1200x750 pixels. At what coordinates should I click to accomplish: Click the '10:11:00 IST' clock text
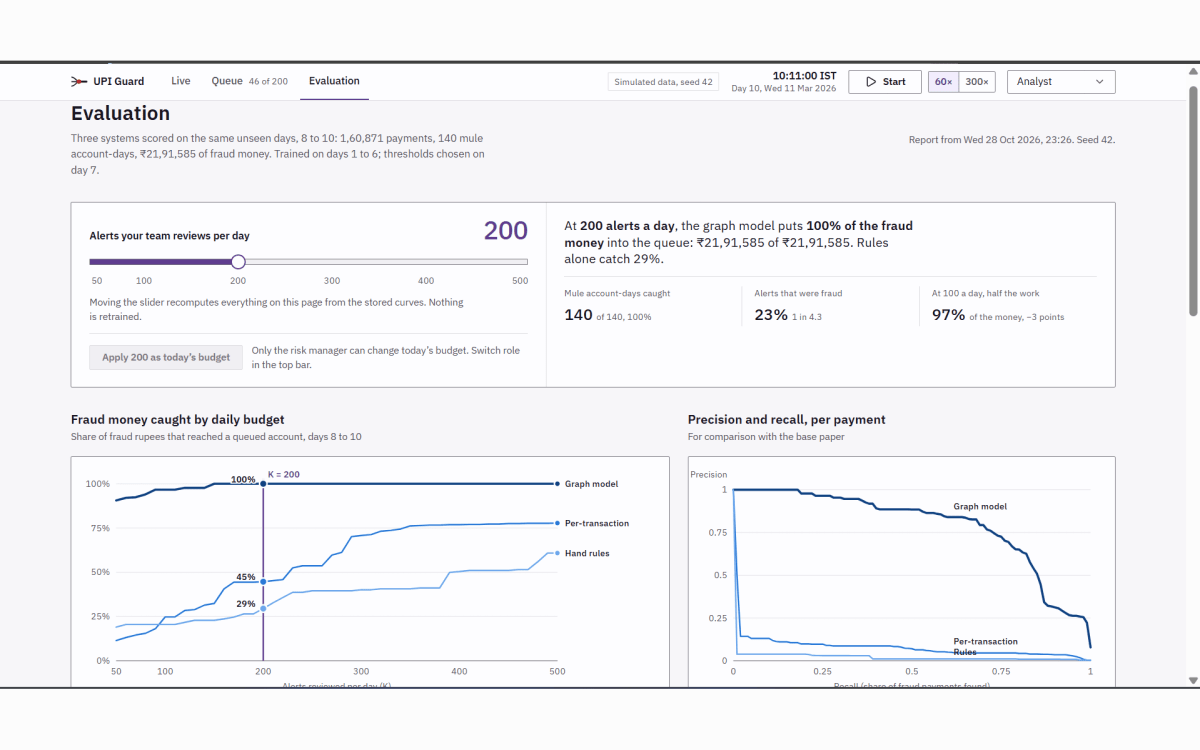point(805,76)
